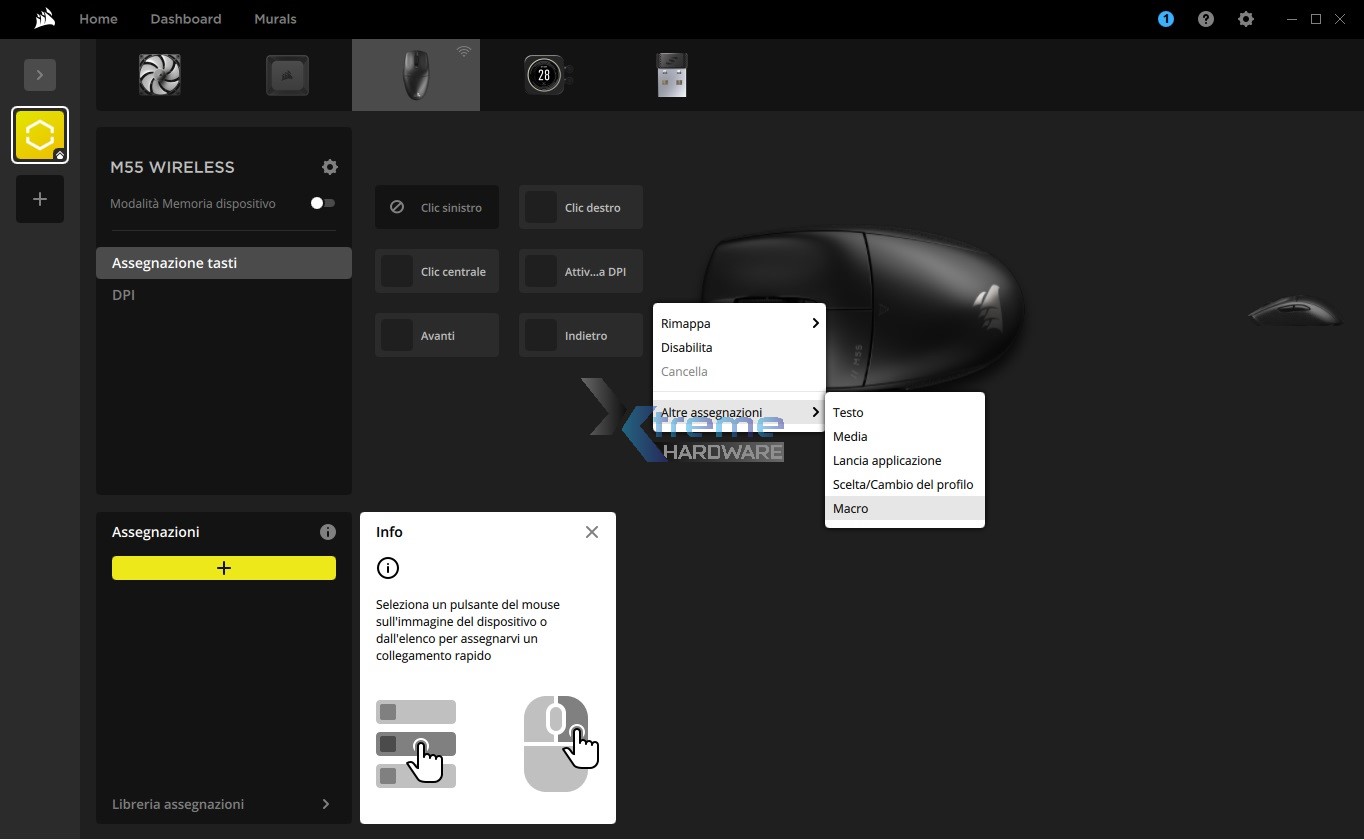Toggle Modalità Memoria dispositivo switch

[x=322, y=203]
